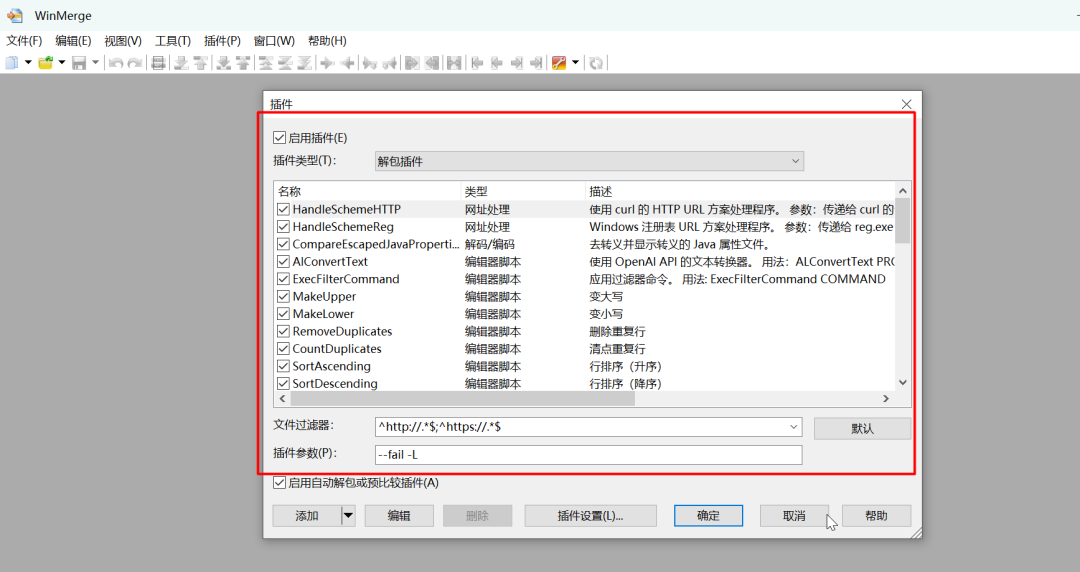Click the plugin list scroll-down arrow
The width and height of the screenshot is (1080, 572).
(902, 382)
